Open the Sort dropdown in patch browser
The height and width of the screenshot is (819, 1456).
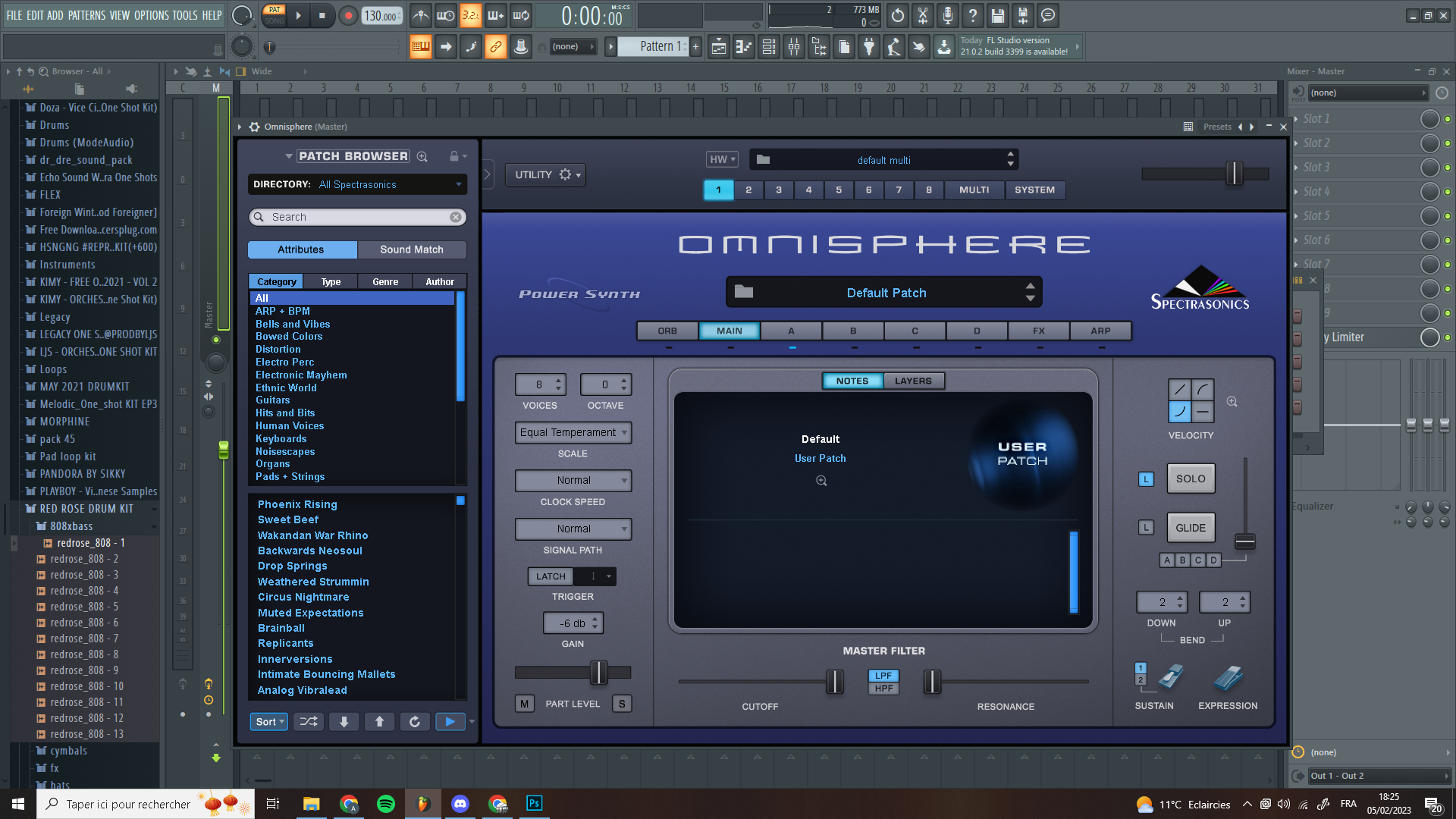[x=269, y=722]
